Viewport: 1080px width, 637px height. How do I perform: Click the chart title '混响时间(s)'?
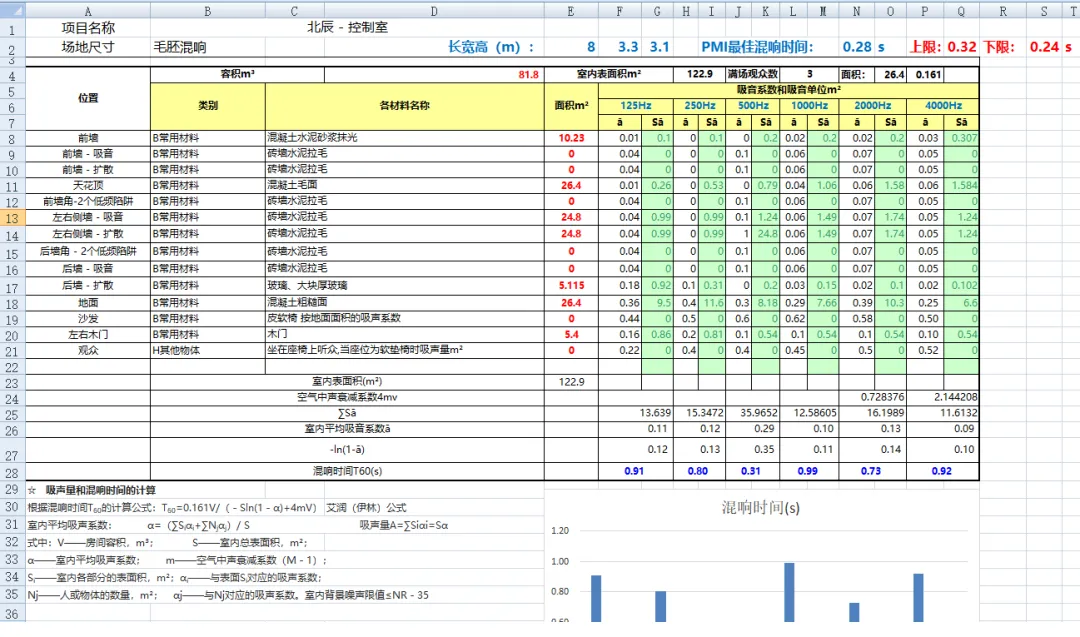[x=760, y=508]
